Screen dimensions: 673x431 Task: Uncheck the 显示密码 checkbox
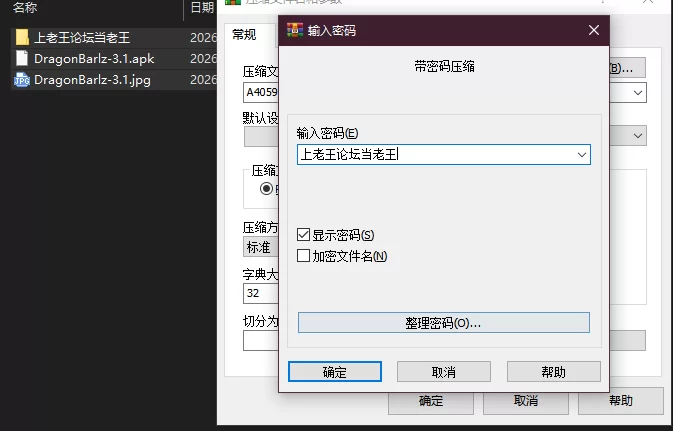pos(303,234)
